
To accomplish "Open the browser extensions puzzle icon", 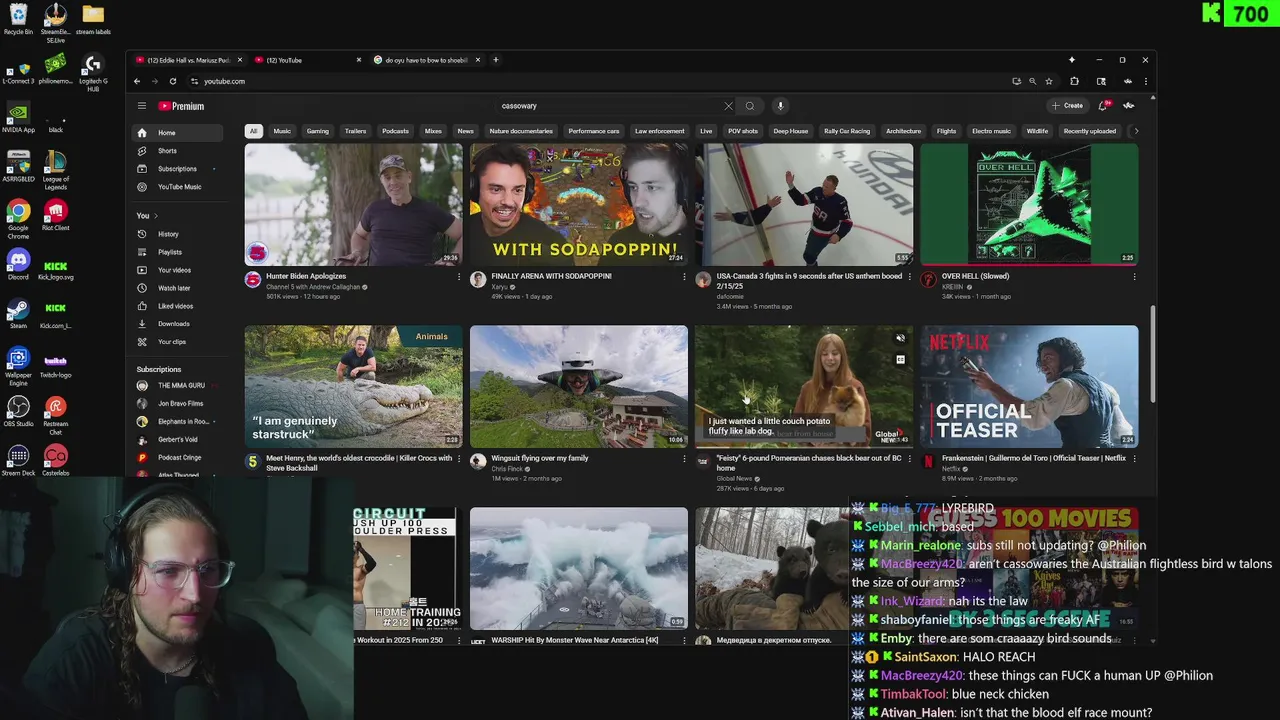I will click(x=1074, y=81).
